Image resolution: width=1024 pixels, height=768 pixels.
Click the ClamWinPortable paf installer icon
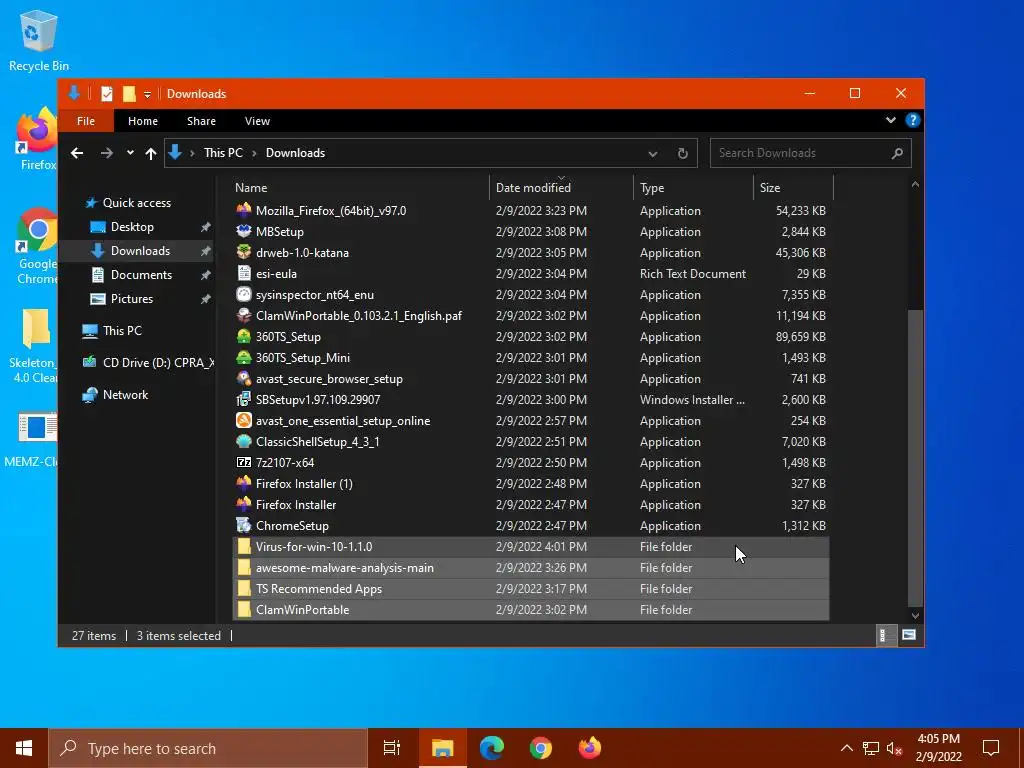(x=244, y=315)
